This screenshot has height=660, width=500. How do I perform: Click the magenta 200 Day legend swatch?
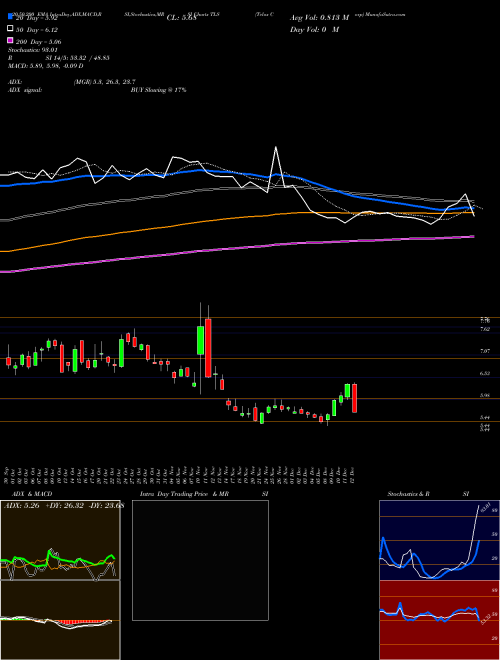[x=10, y=40]
